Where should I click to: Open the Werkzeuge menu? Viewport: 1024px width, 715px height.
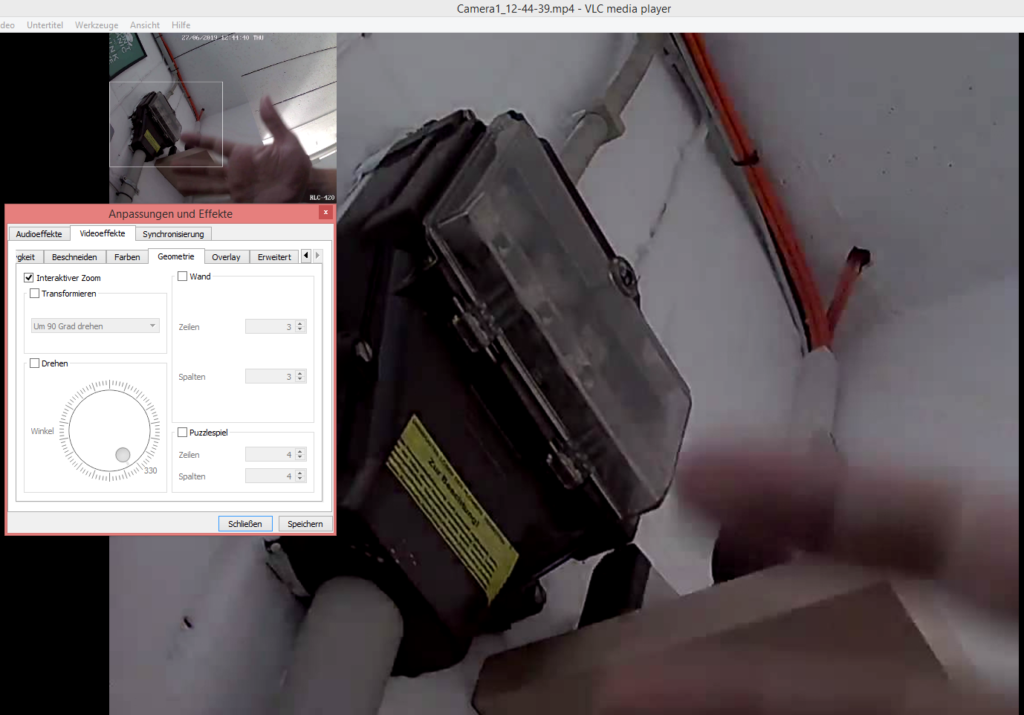(x=95, y=24)
